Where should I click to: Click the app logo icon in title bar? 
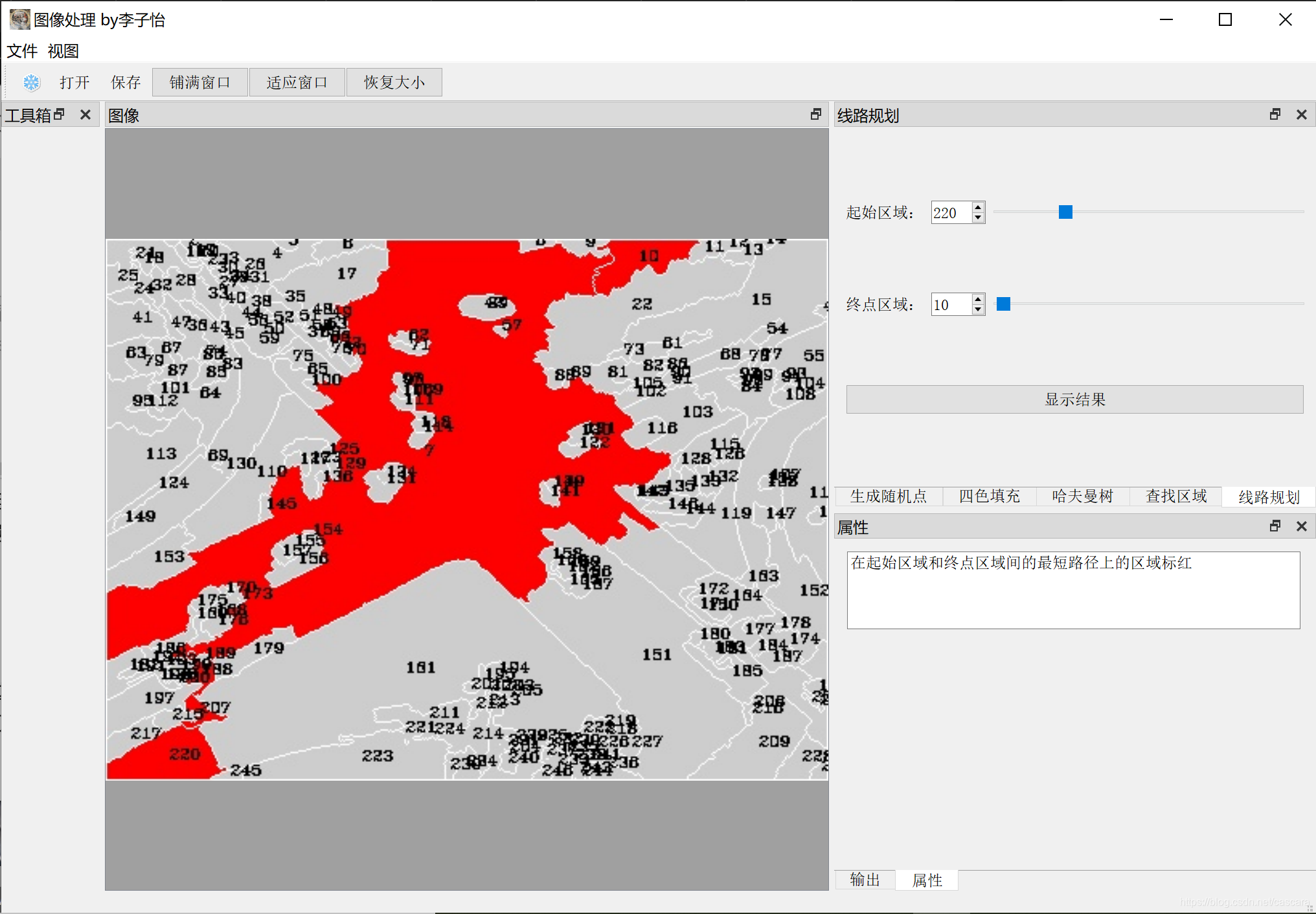pyautogui.click(x=19, y=19)
